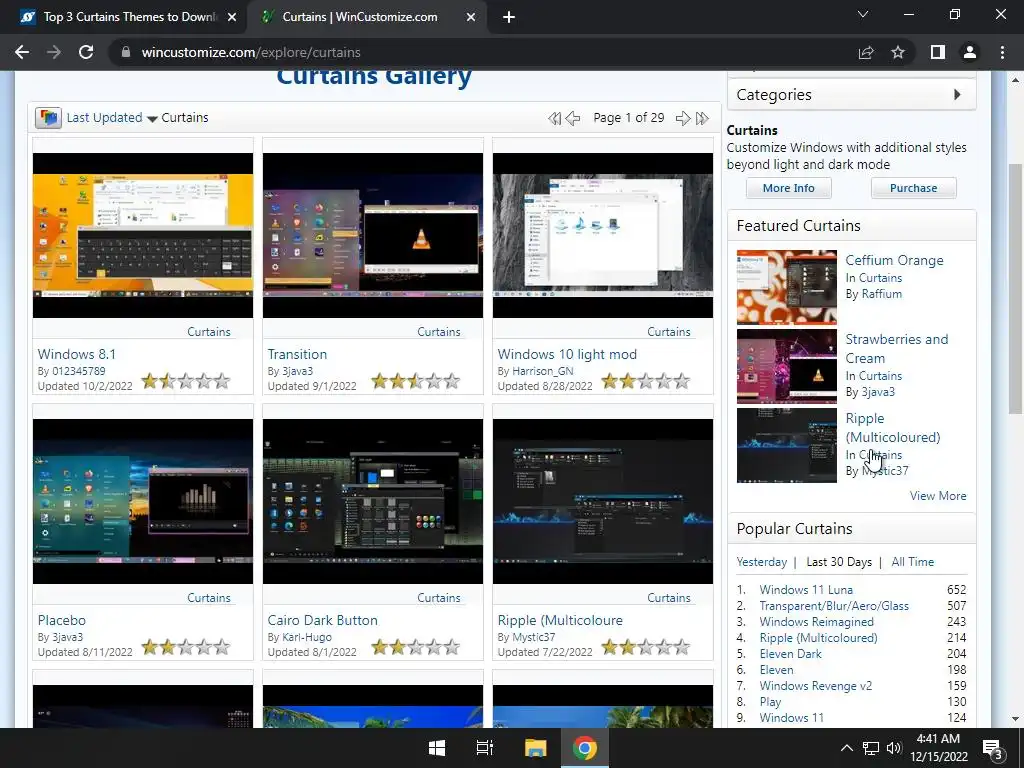
Task: Click the gallery icon beside Last Updated
Action: 48,118
